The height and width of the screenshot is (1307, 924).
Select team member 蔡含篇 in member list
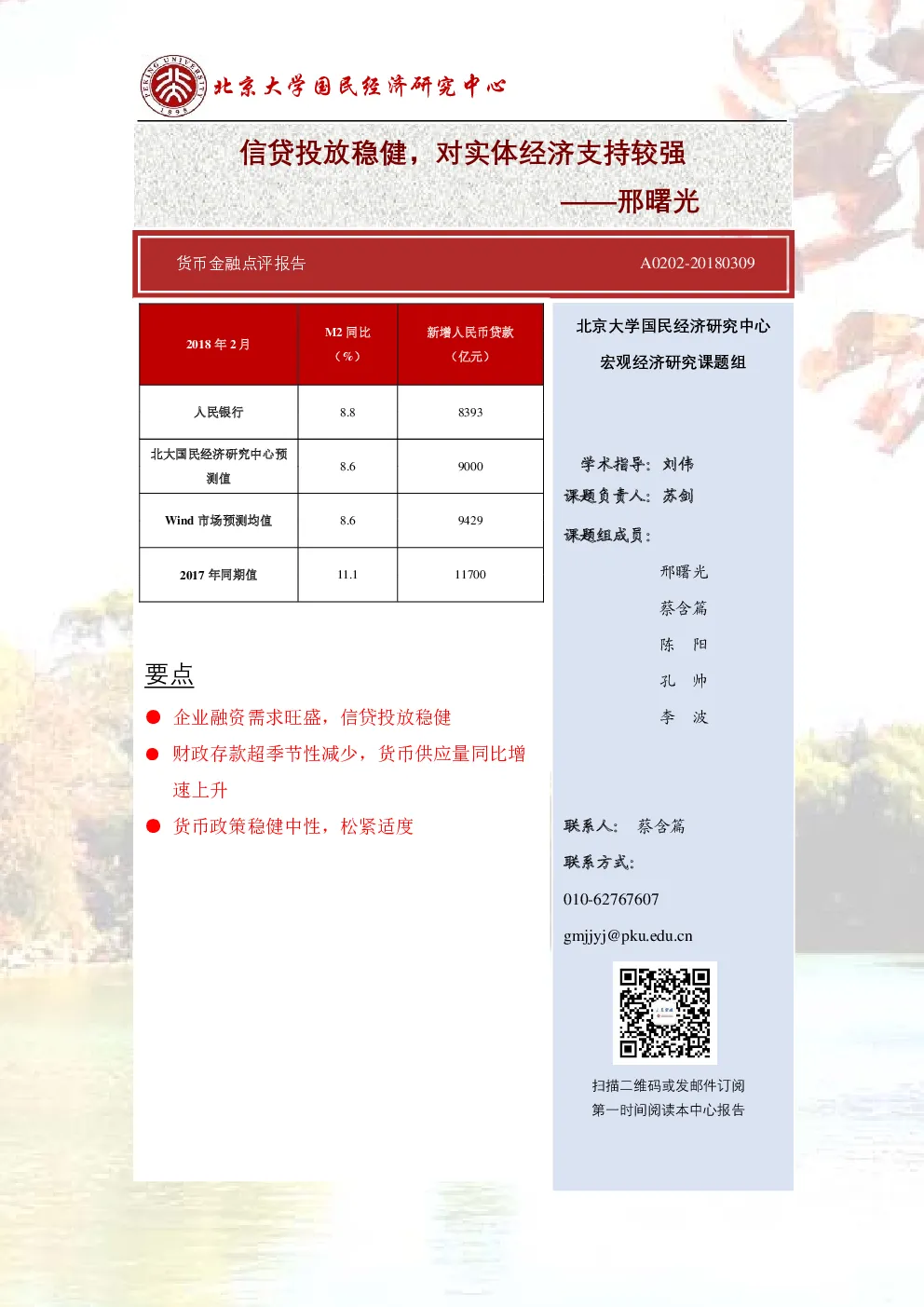[684, 608]
